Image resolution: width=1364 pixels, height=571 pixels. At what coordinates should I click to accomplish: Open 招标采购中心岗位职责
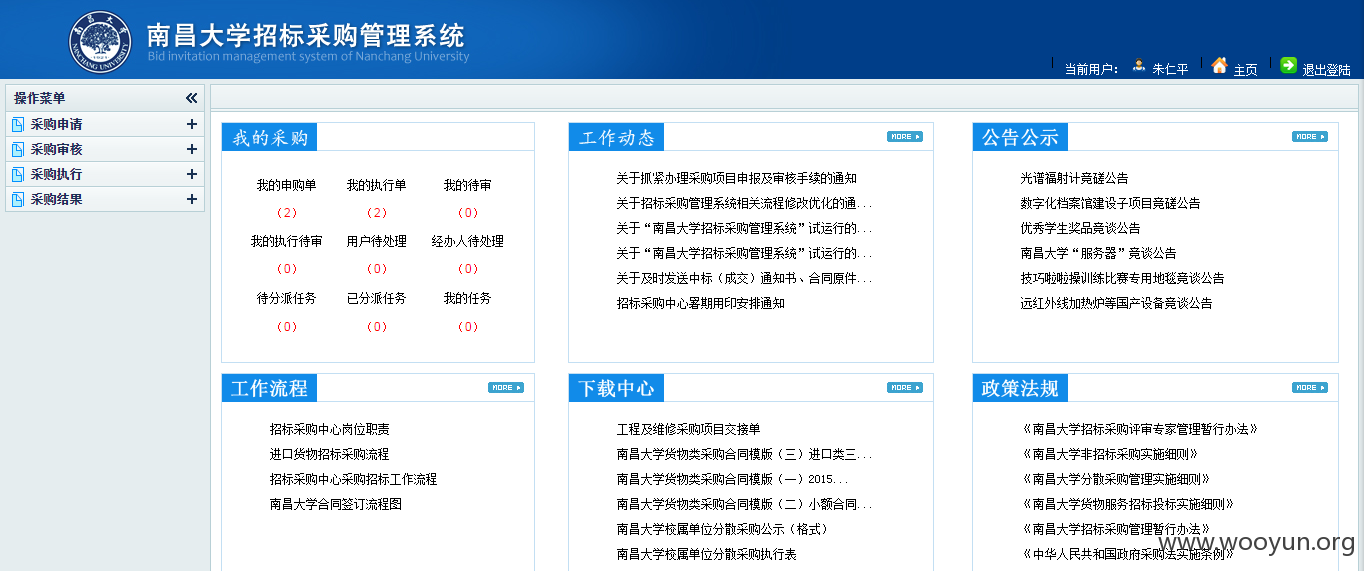329,429
